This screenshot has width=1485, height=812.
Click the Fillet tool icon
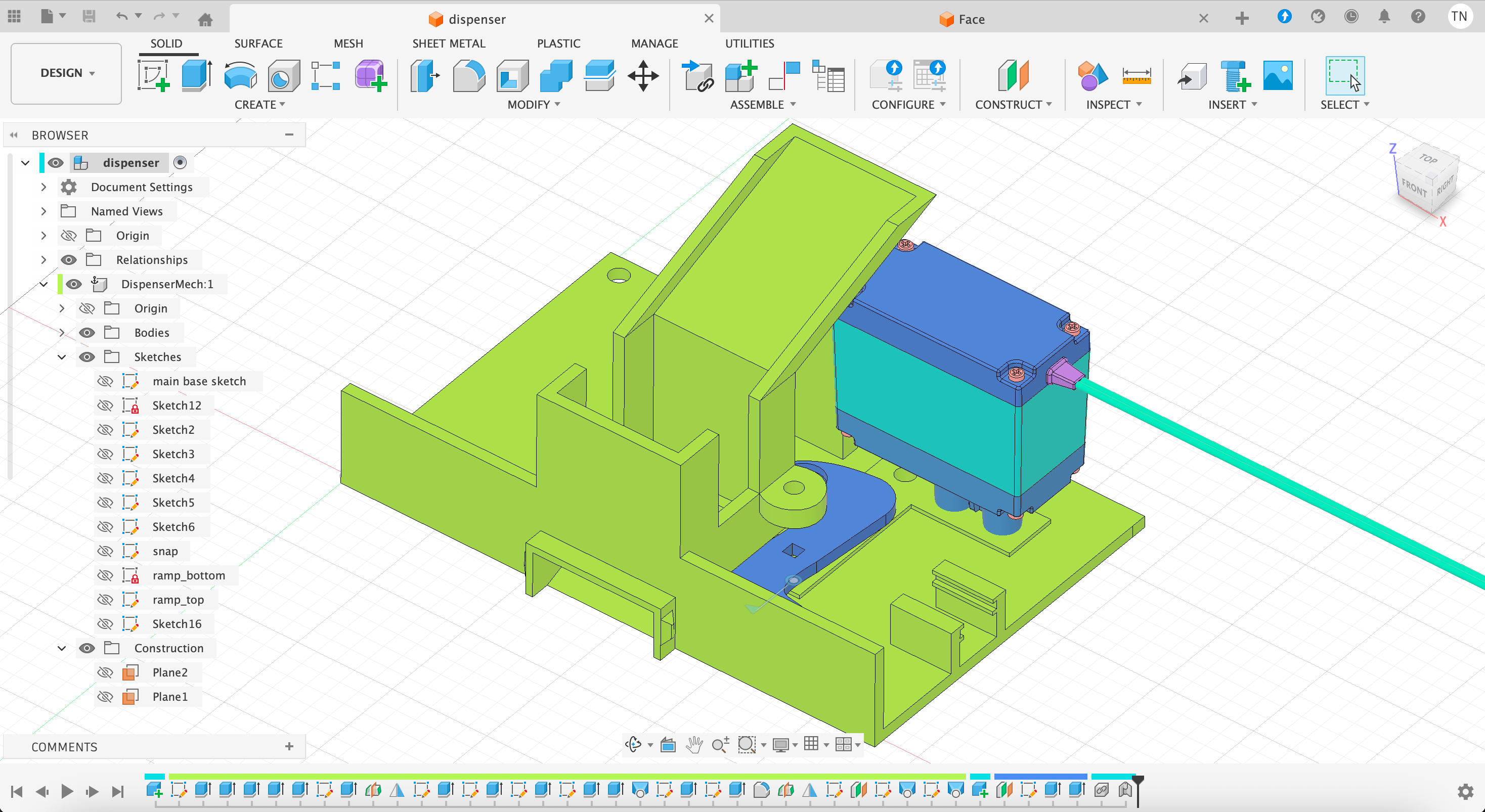[468, 75]
